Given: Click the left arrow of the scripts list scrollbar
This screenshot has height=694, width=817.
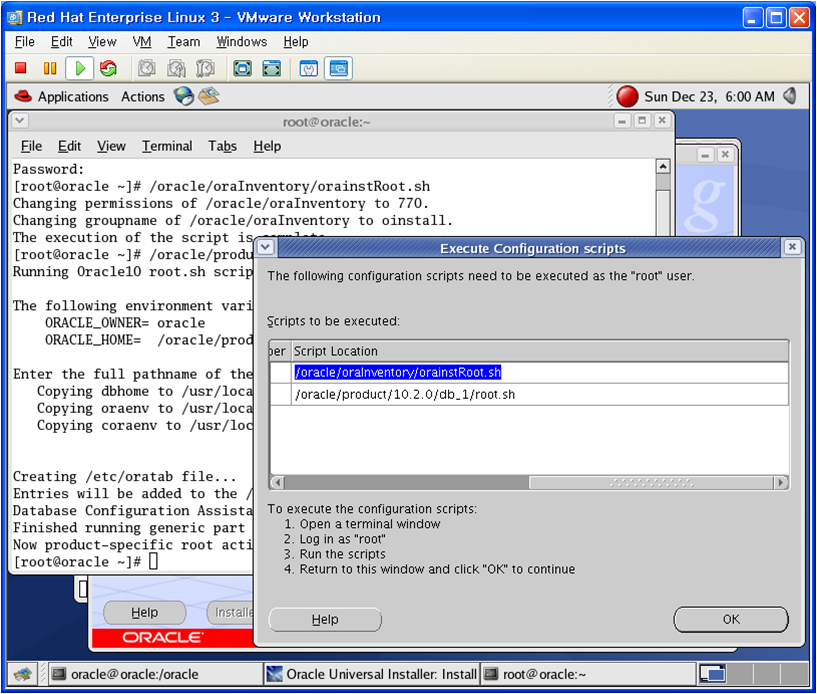Looking at the screenshot, I should pyautogui.click(x=278, y=482).
